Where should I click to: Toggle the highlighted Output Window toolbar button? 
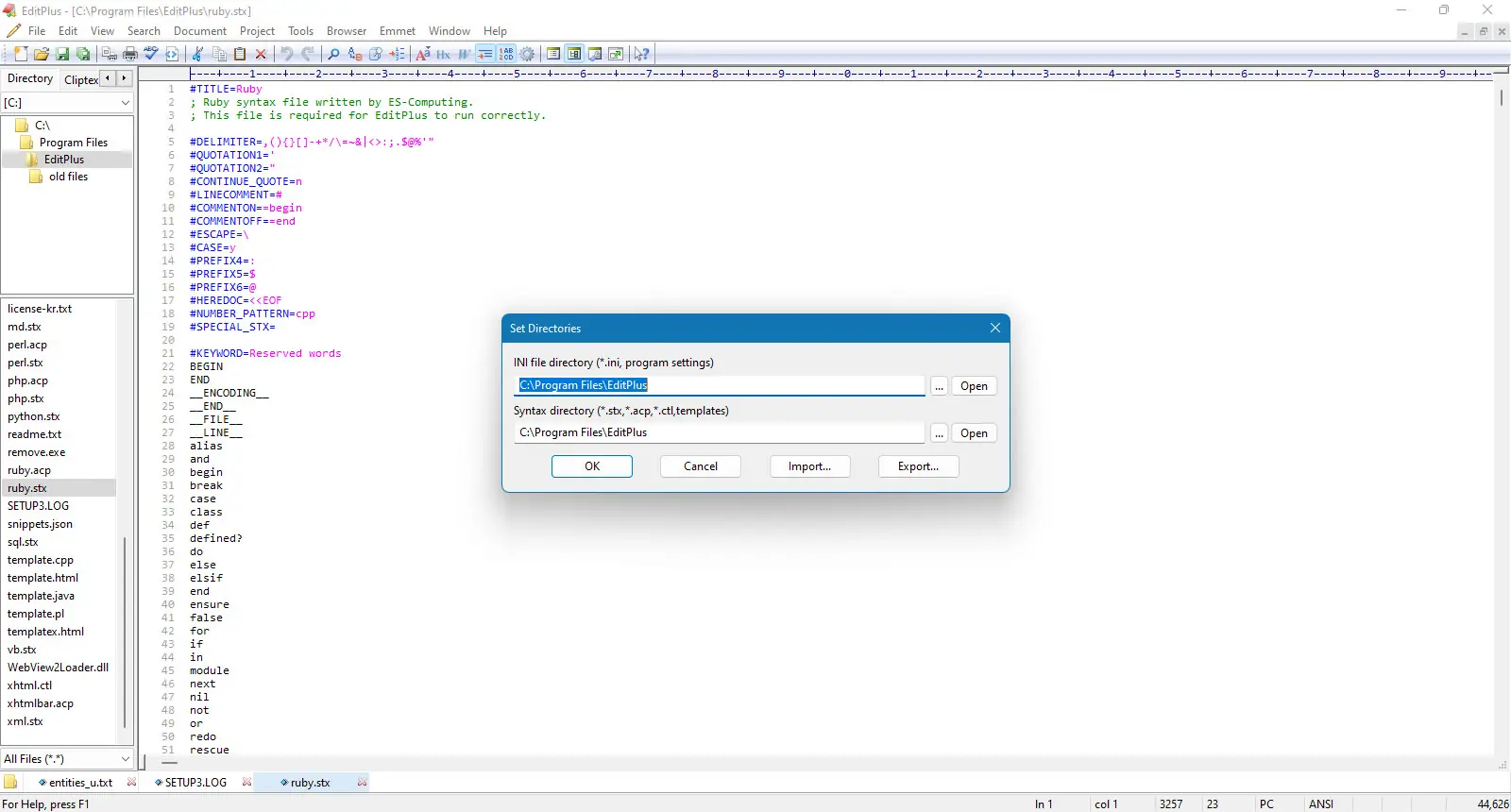coord(574,54)
